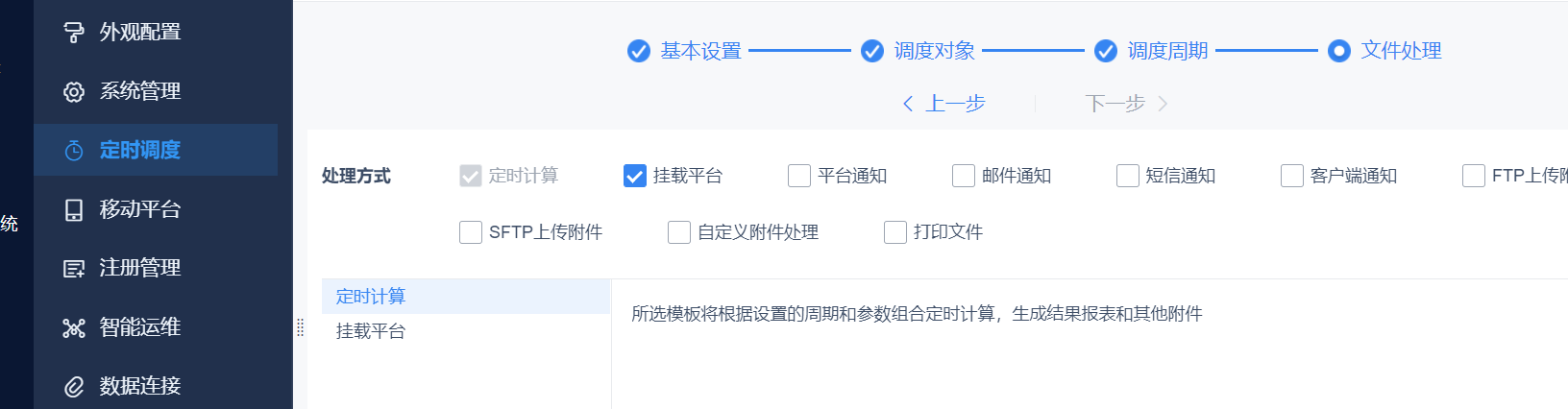The width and height of the screenshot is (1568, 409).
Task: Enable the 打印文件 checkbox
Action: click(x=895, y=232)
